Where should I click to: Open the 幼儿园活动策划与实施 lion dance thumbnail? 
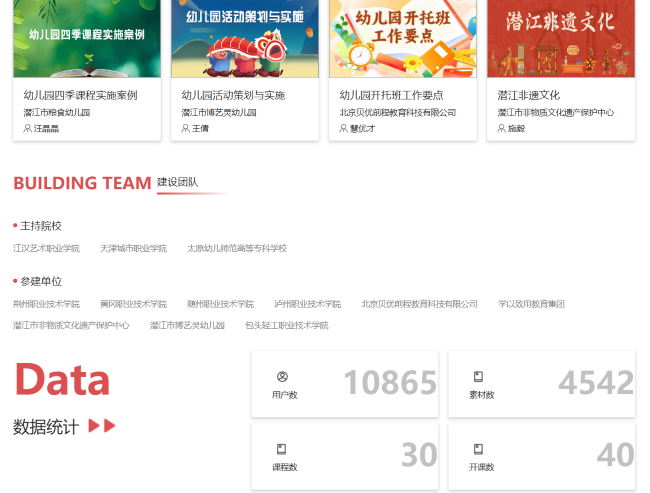244,38
